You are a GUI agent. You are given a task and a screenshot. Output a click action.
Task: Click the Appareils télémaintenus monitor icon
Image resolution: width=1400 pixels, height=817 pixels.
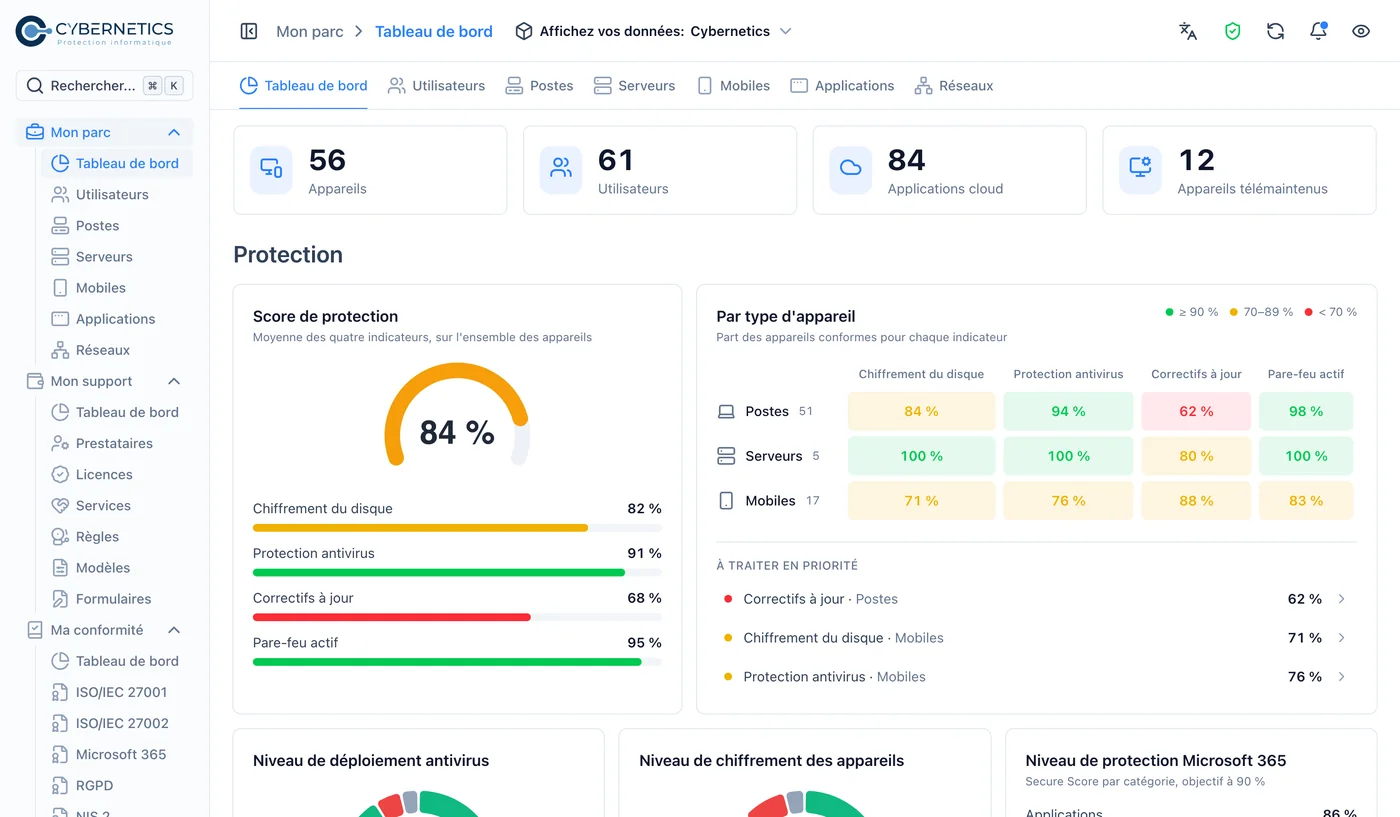click(x=1140, y=169)
